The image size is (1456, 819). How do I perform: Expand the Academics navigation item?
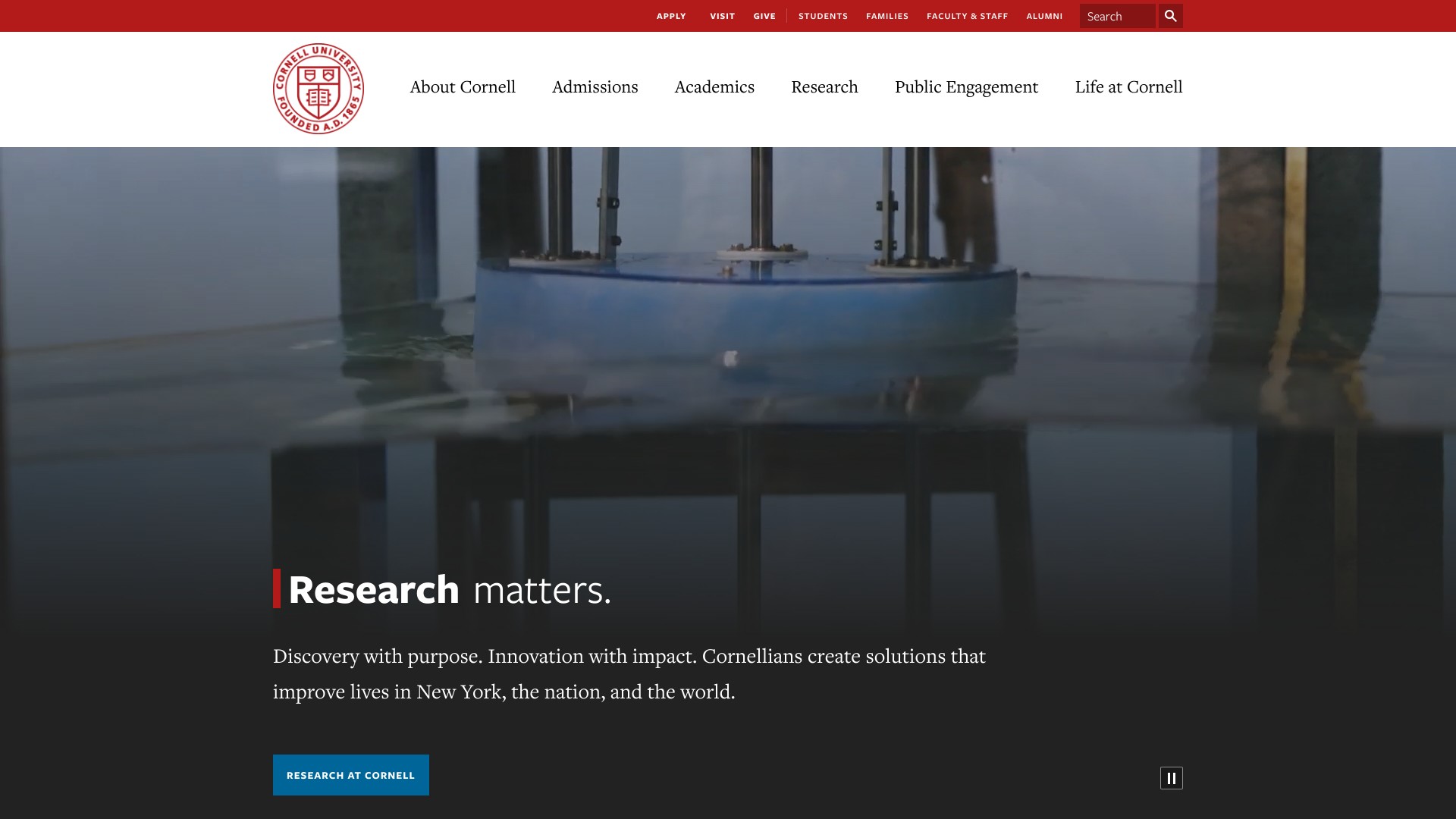pos(714,87)
